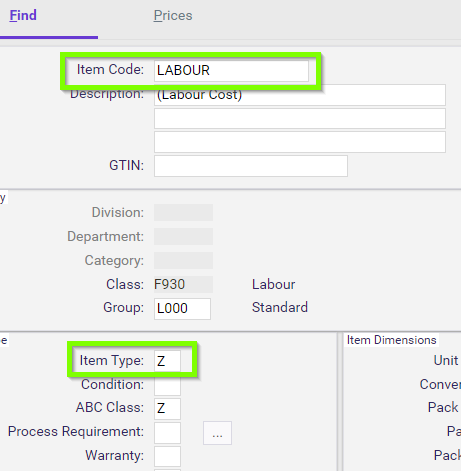Click the Item Type field containing Z
461x471 pixels.
click(x=167, y=361)
